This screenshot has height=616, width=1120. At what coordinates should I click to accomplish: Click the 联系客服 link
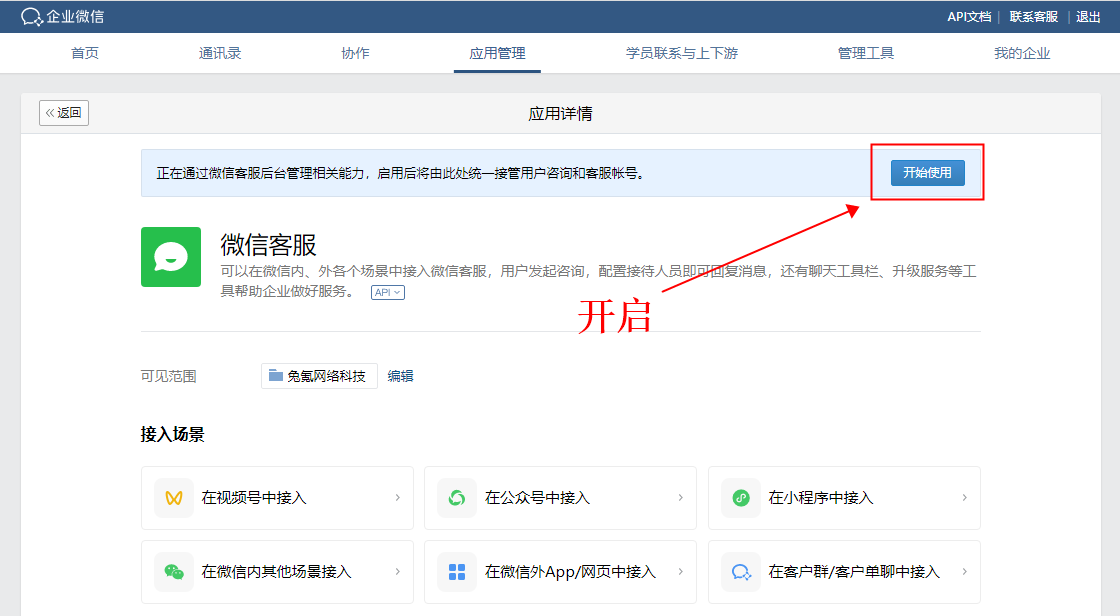click(x=1034, y=16)
